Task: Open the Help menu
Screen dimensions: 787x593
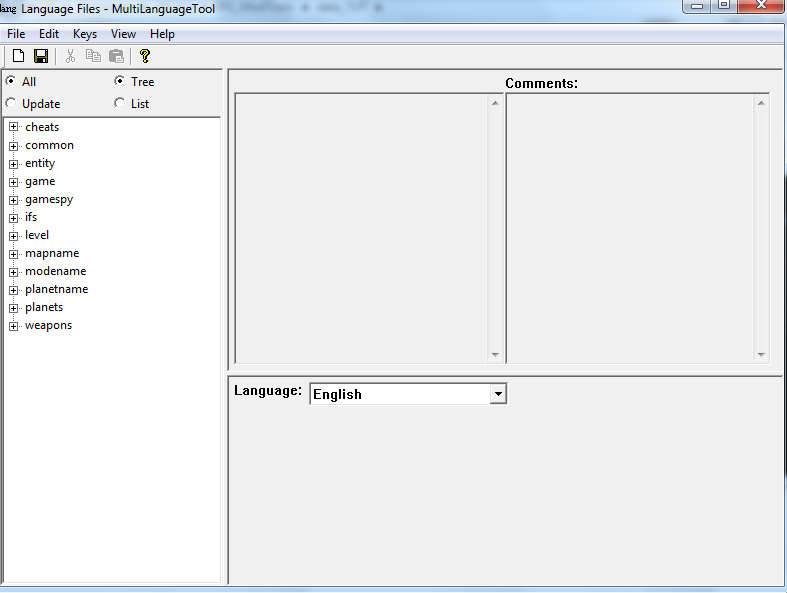Action: [x=162, y=34]
